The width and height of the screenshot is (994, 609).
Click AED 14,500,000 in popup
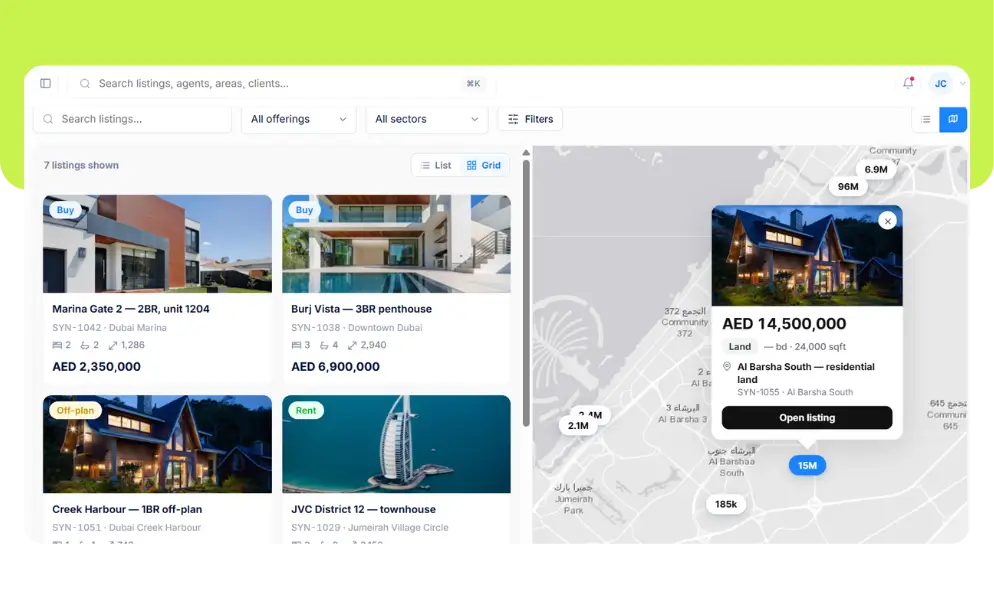pyautogui.click(x=784, y=324)
